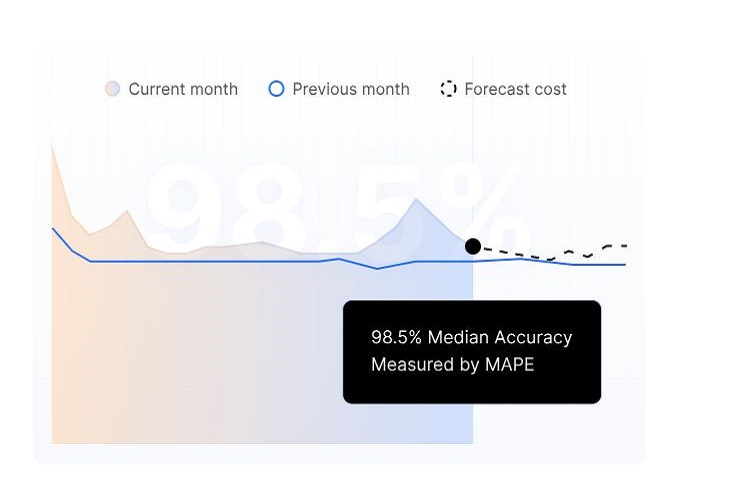Click the "98.5% Median Accuracy" tooltip text
731x500 pixels.
pyautogui.click(x=471, y=337)
